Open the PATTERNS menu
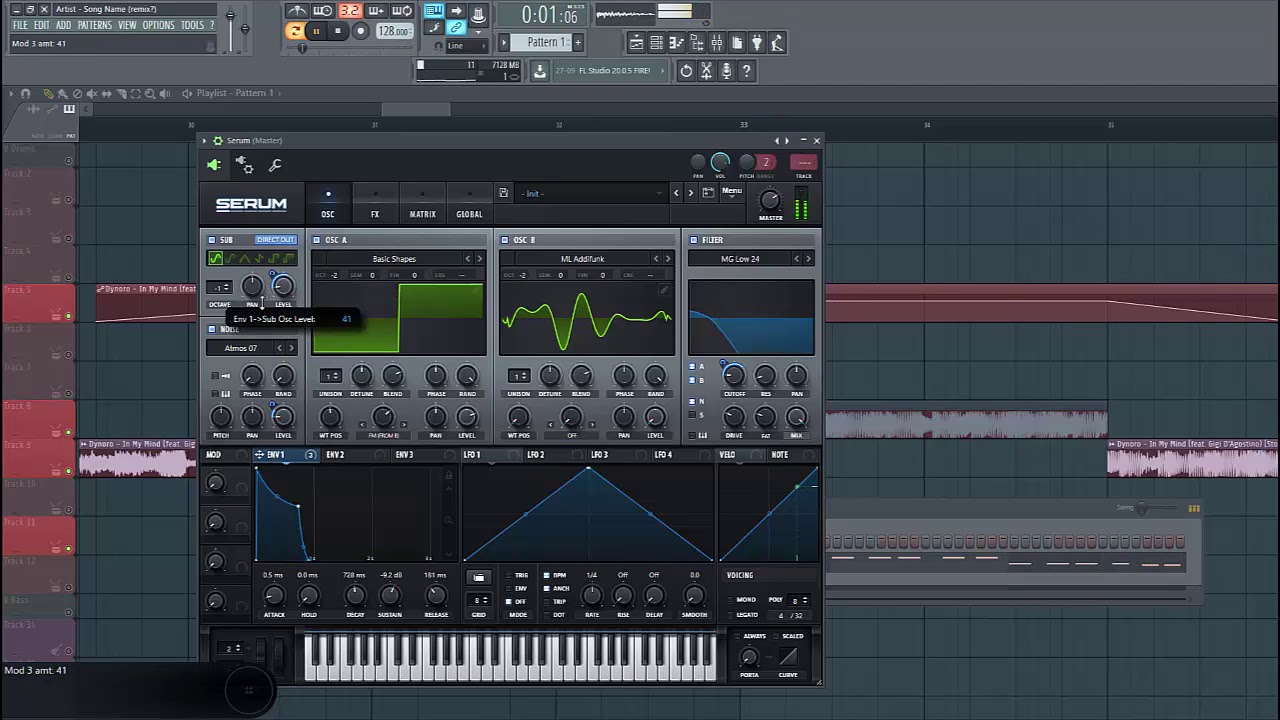The width and height of the screenshot is (1280, 720). 94,25
